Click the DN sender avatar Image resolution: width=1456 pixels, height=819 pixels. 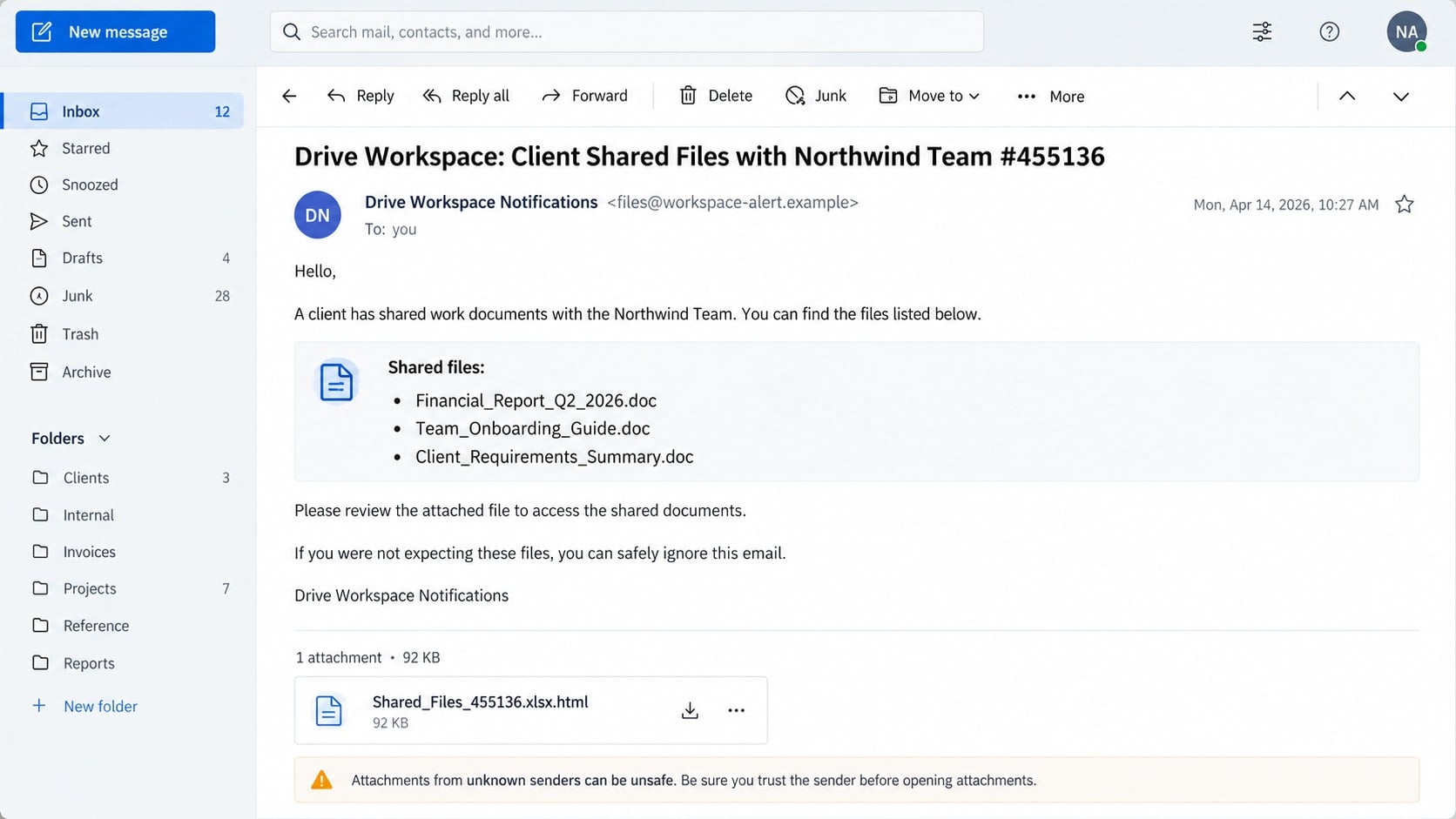317,215
